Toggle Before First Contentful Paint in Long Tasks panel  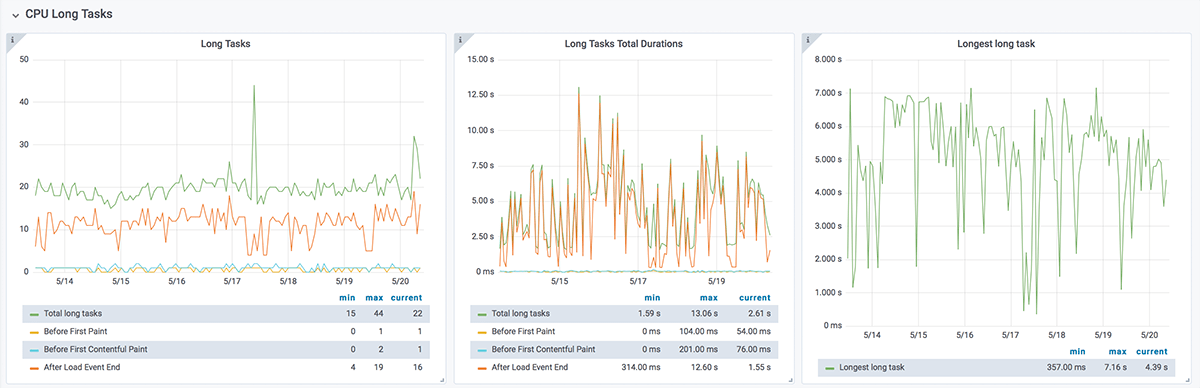(97, 349)
